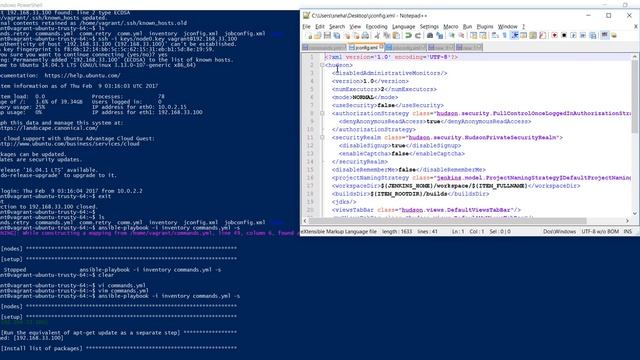Click the Save All toolbar icon
The height and width of the screenshot is (360, 640).
pos(337,36)
